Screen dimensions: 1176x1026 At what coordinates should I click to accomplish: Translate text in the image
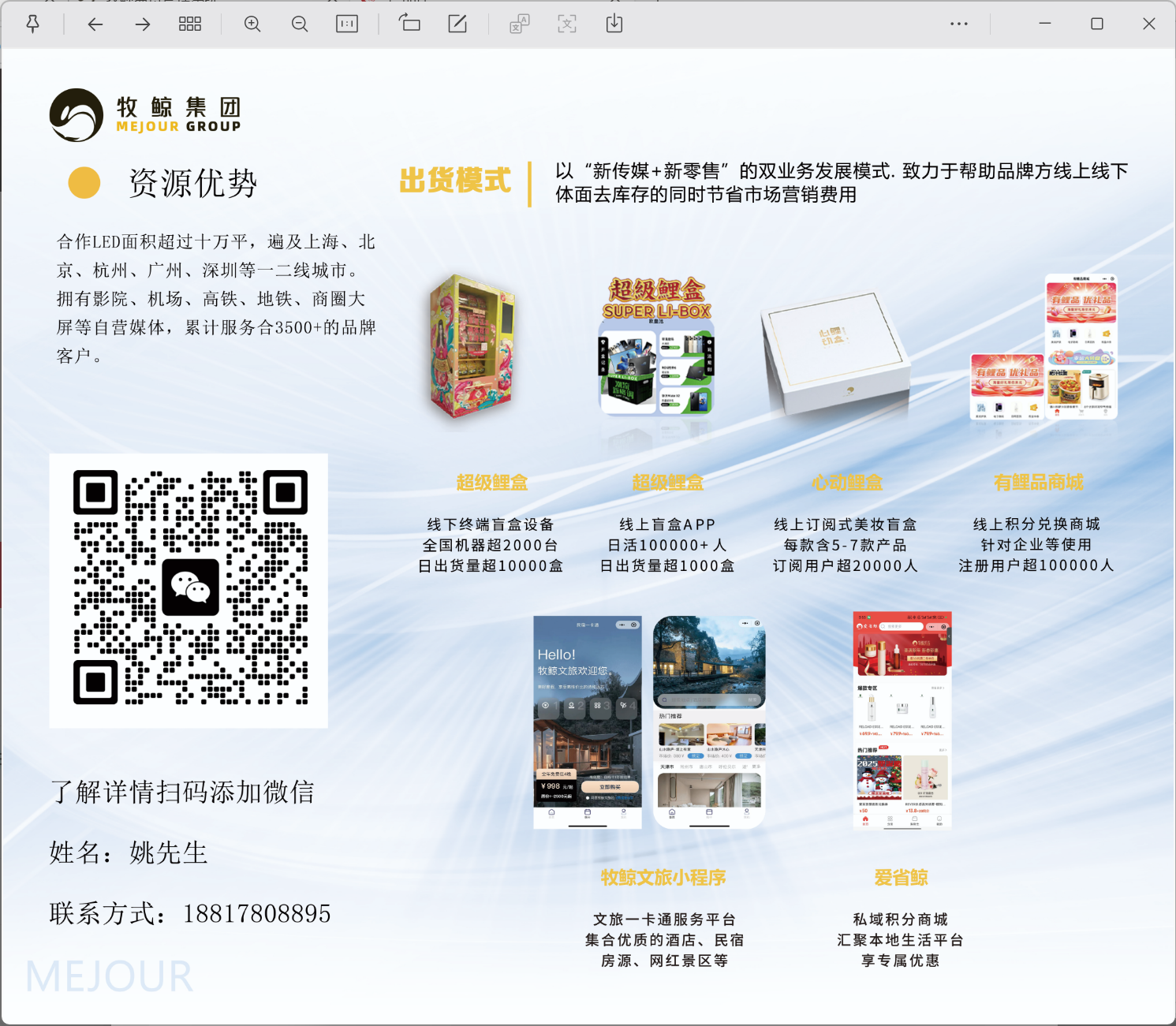click(519, 24)
